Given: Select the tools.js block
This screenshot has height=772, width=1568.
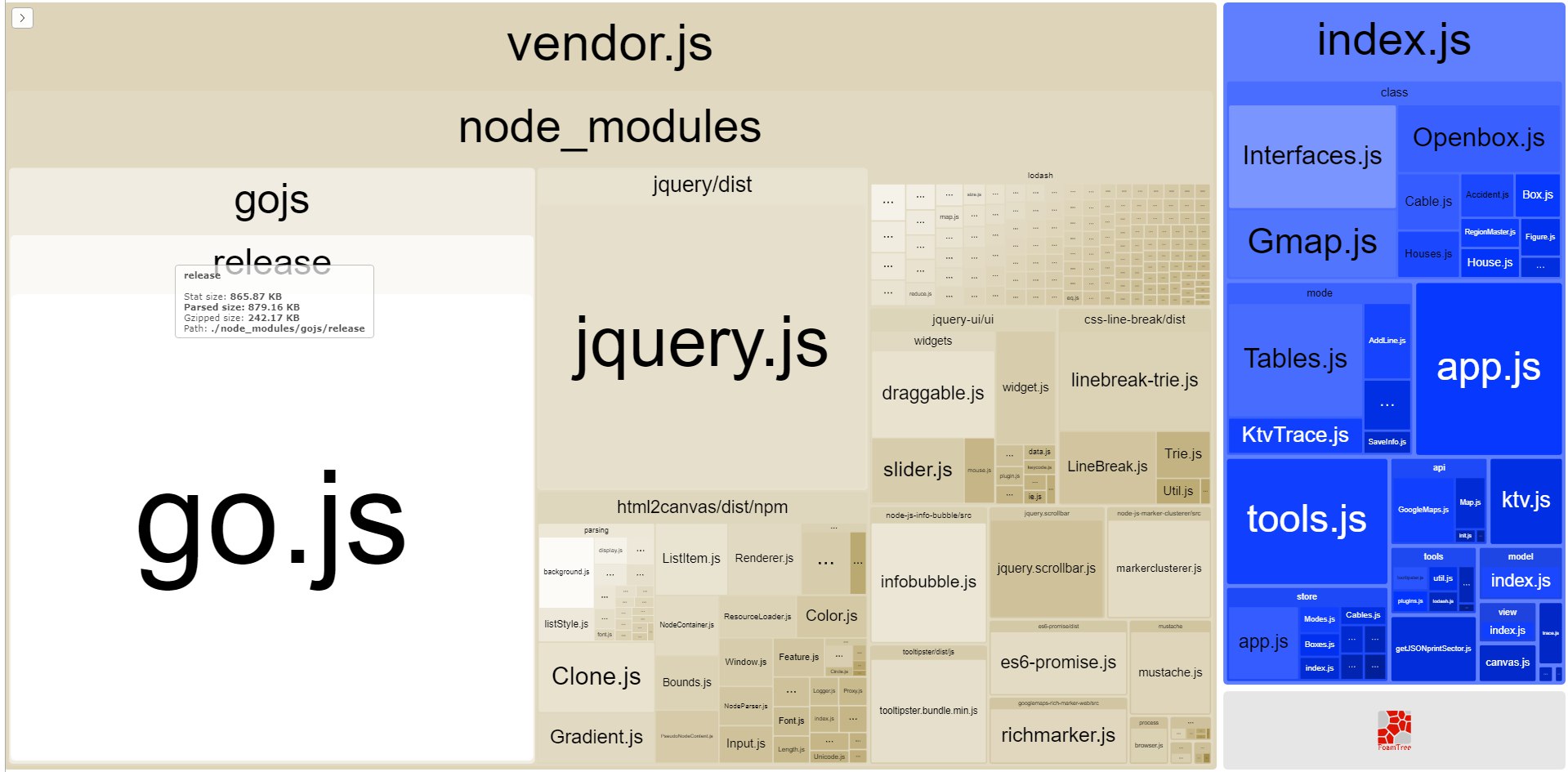Looking at the screenshot, I should (1307, 520).
